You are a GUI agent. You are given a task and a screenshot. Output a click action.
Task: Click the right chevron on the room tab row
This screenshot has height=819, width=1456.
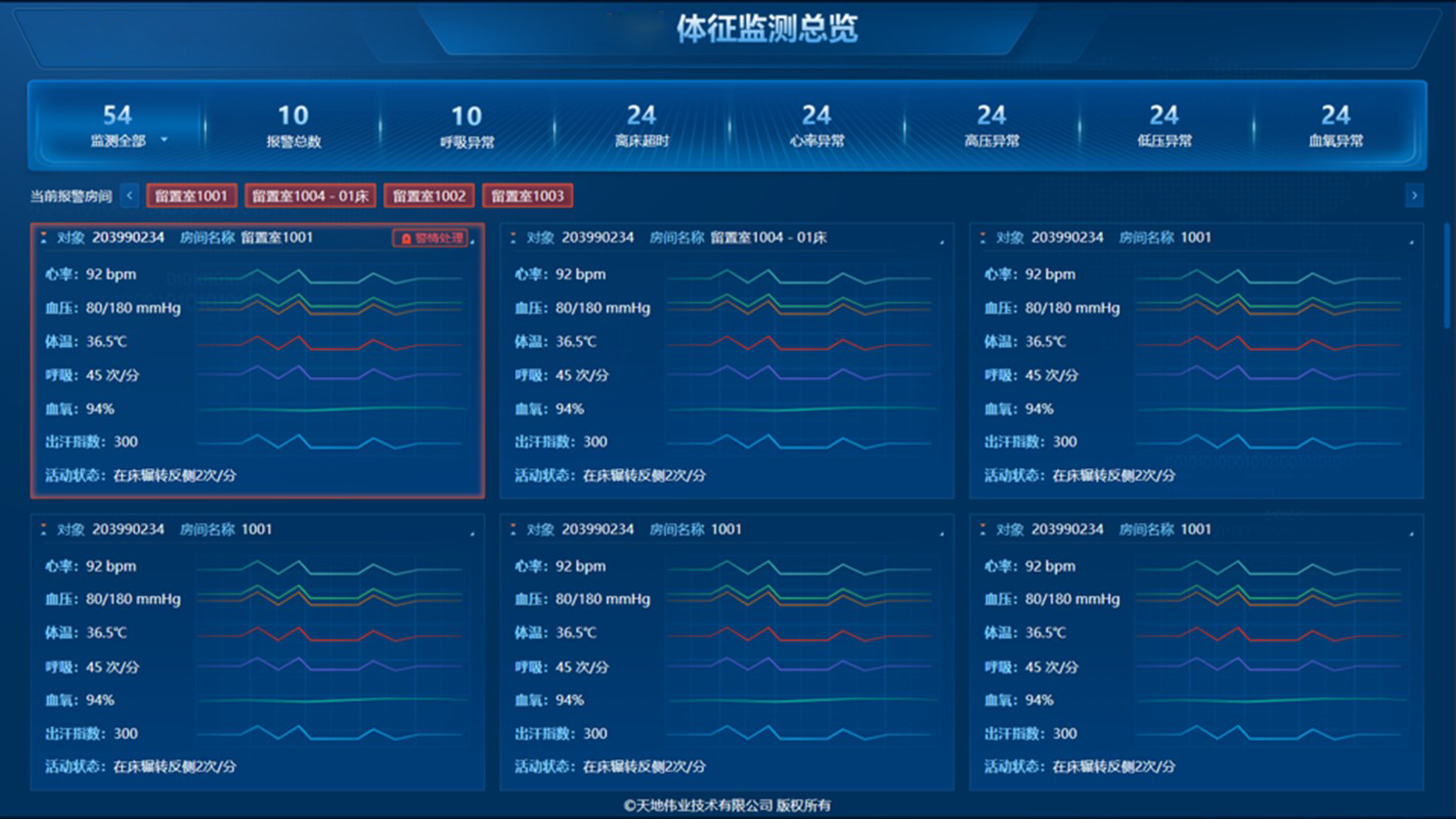[1414, 195]
